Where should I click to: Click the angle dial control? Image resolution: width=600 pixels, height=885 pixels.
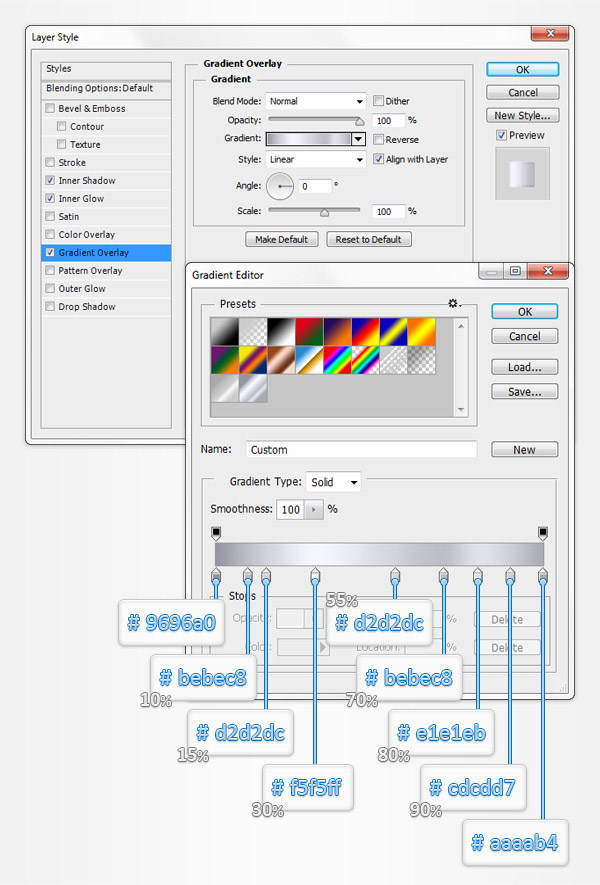pyautogui.click(x=279, y=186)
